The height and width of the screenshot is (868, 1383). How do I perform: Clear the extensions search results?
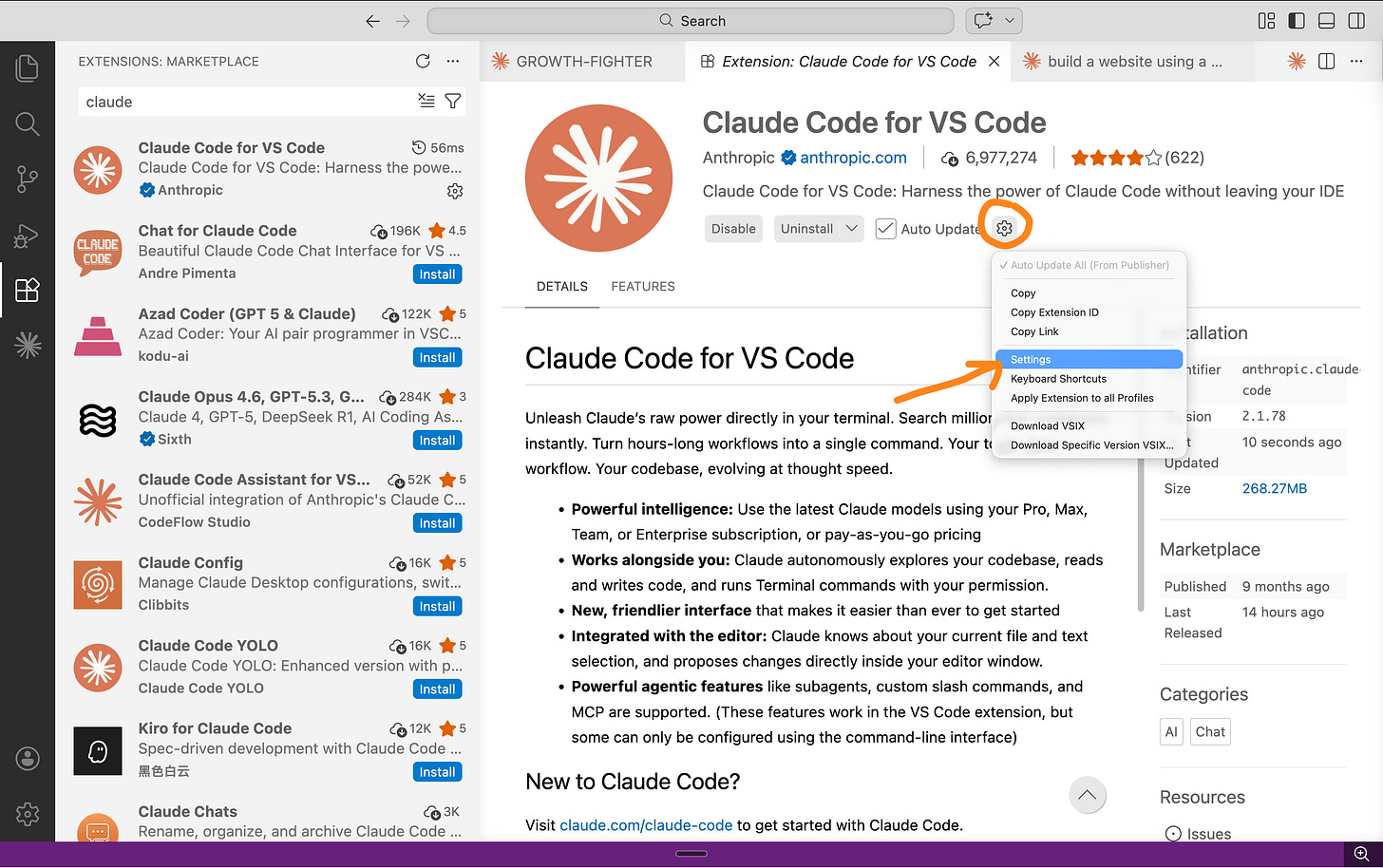[426, 102]
